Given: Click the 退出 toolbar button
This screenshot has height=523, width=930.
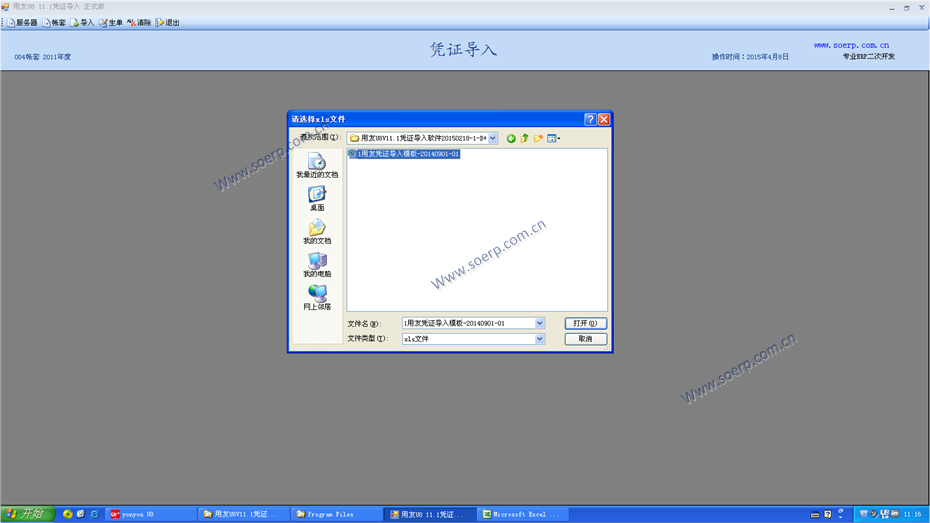Looking at the screenshot, I should [168, 23].
